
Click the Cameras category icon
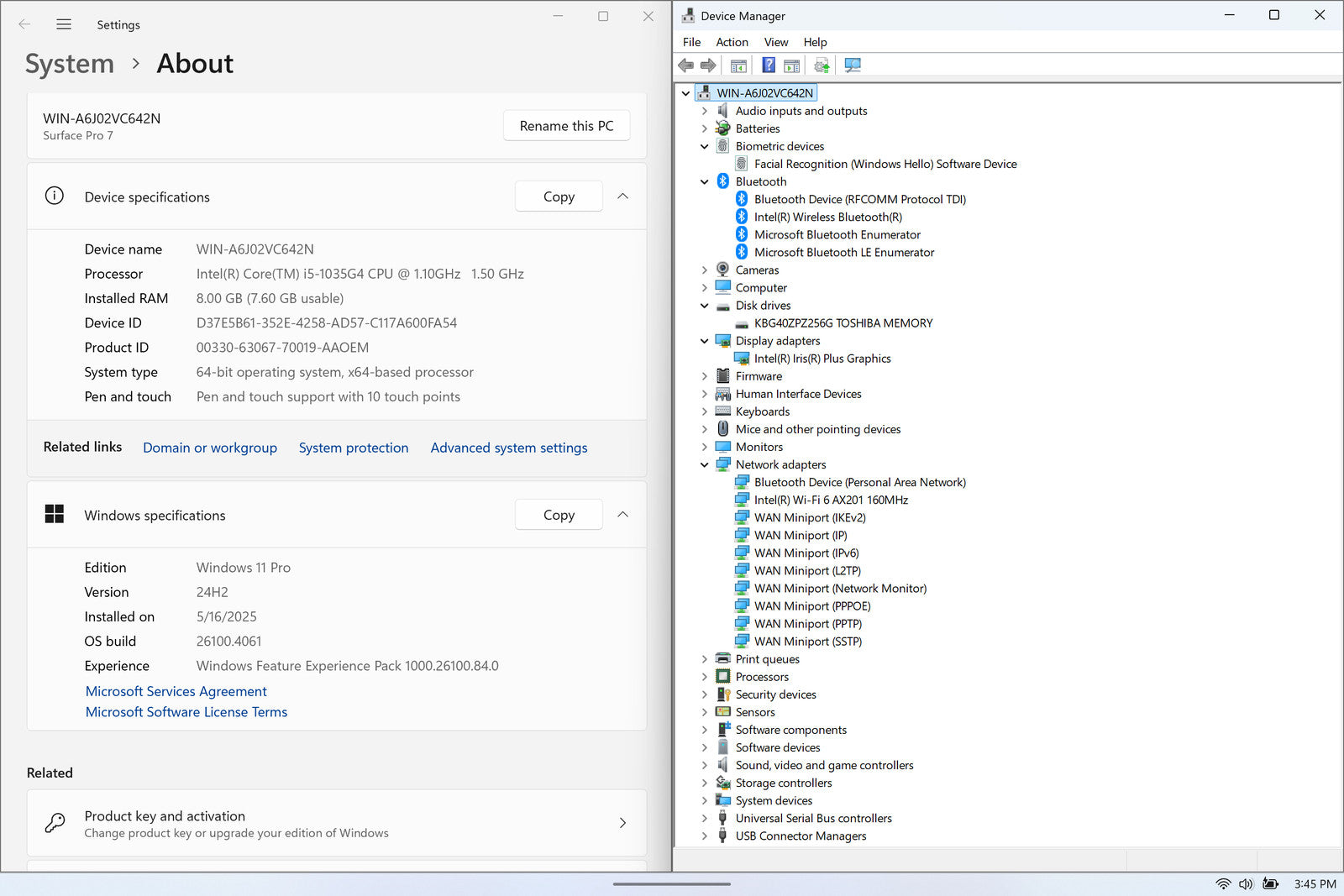pyautogui.click(x=722, y=270)
